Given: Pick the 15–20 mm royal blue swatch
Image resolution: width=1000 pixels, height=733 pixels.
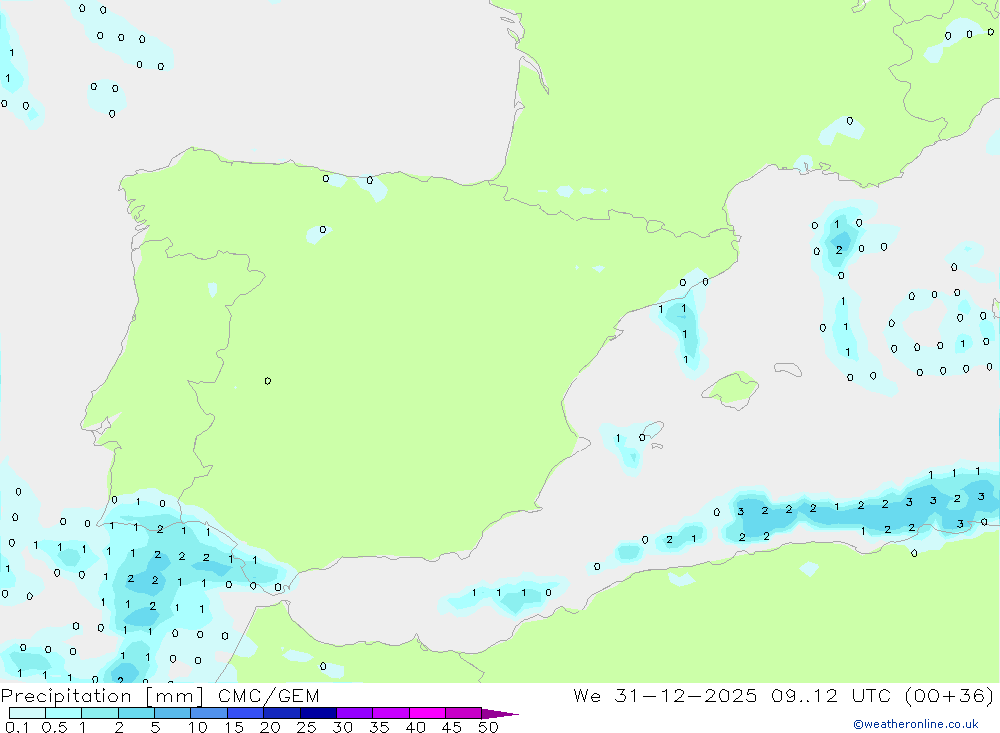Looking at the screenshot, I should [246, 713].
